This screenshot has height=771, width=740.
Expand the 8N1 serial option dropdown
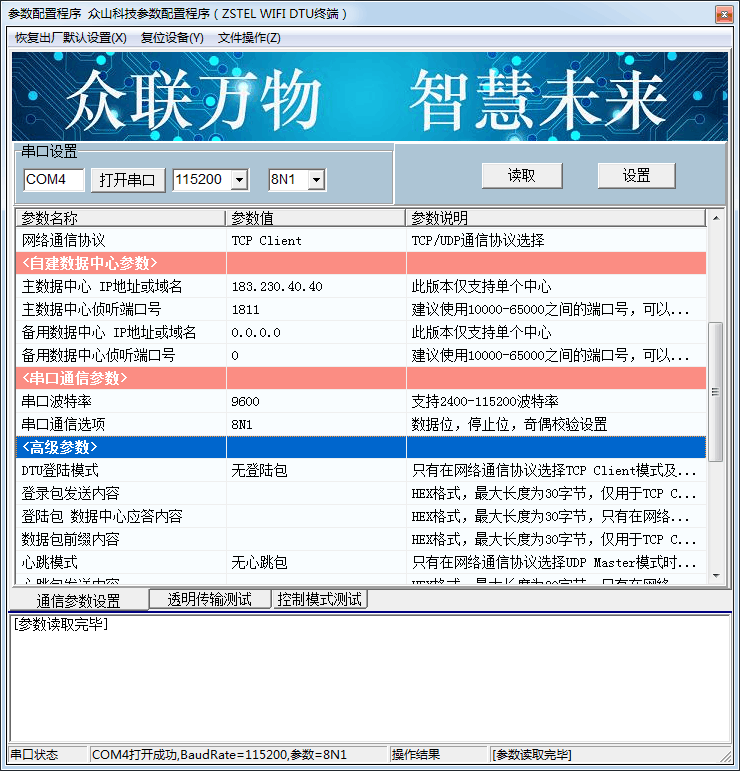(x=316, y=180)
